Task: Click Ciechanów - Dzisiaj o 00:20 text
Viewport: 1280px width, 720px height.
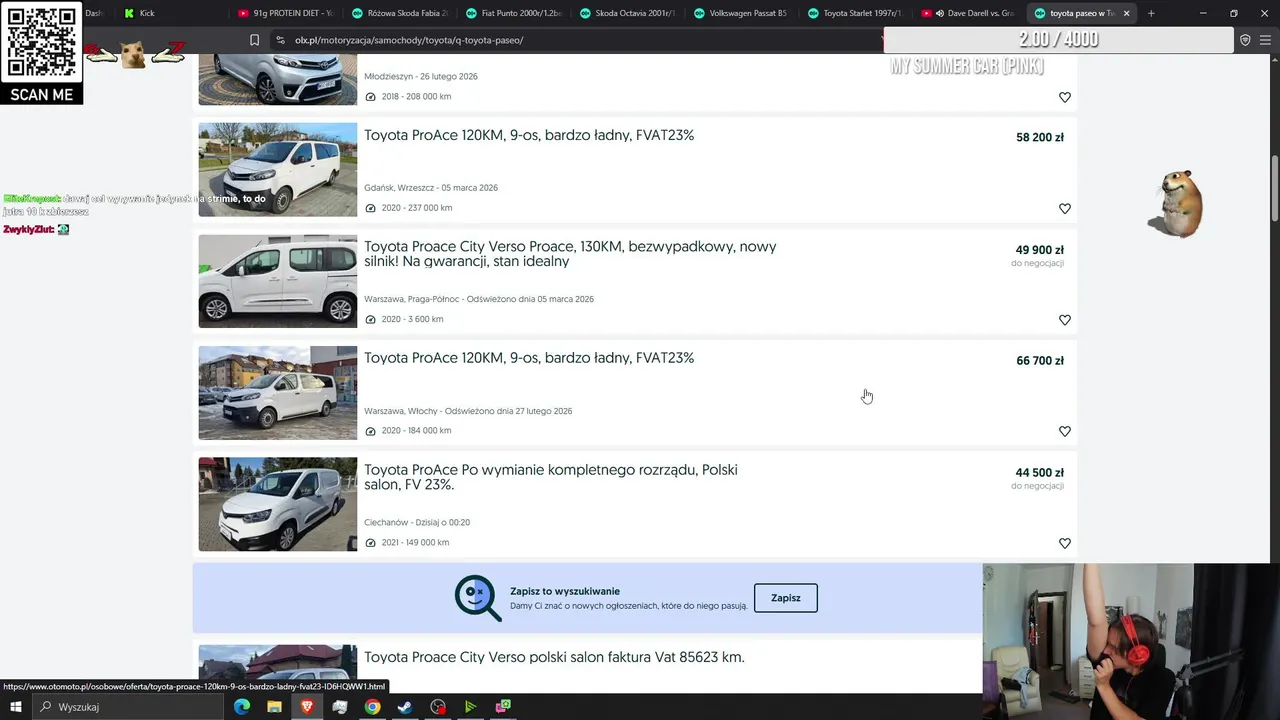Action: [x=417, y=522]
